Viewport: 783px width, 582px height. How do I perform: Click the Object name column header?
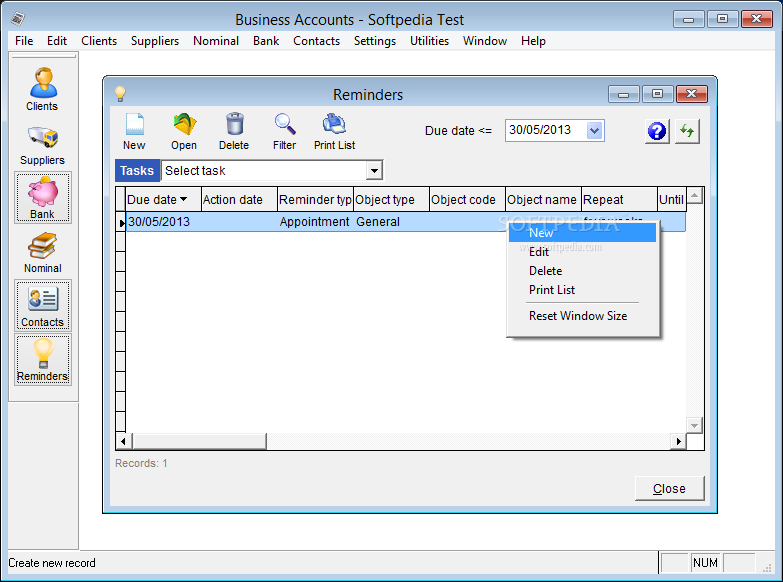click(x=543, y=199)
